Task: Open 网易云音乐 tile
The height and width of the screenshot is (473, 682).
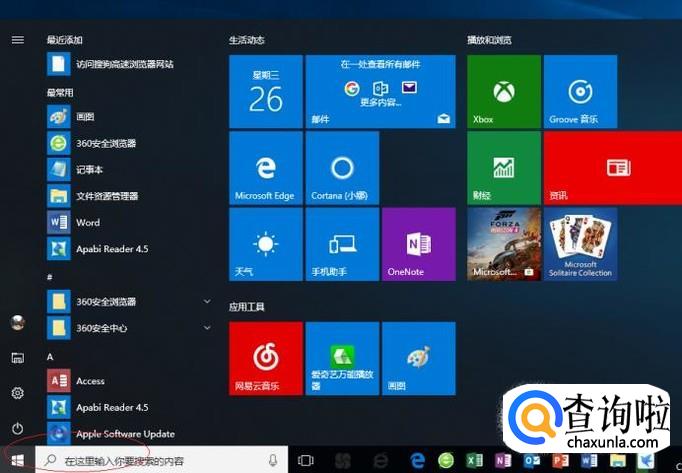Action: coord(266,358)
